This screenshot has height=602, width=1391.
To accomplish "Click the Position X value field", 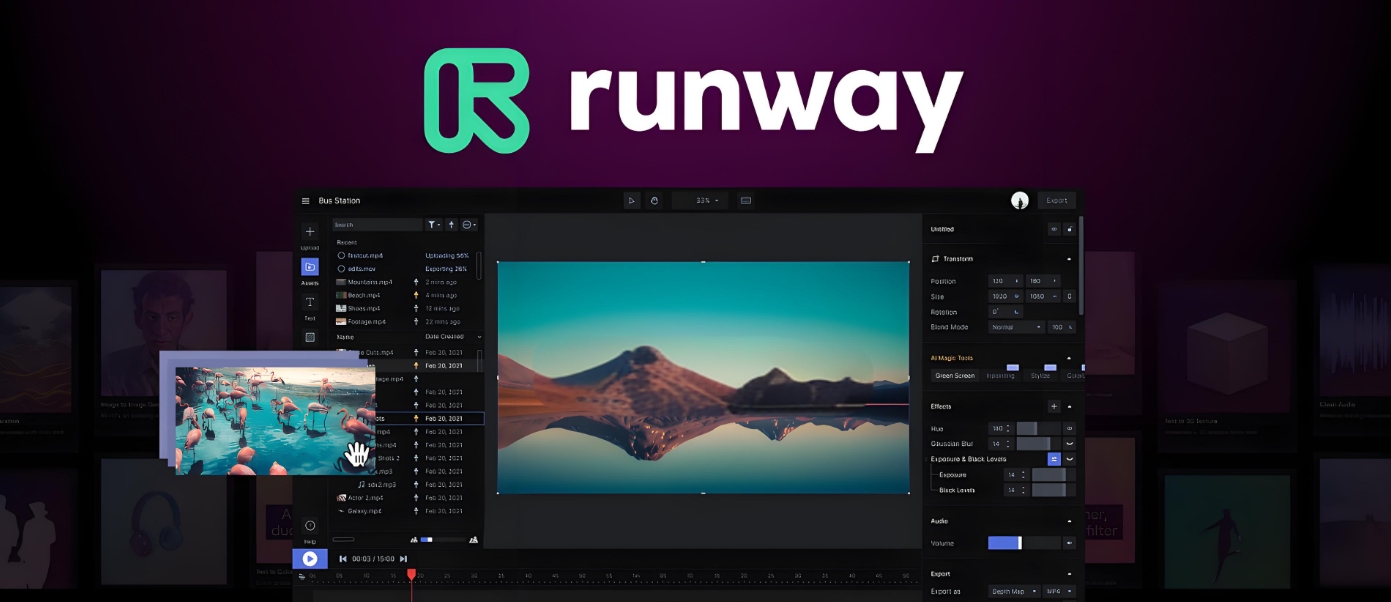I will click(x=1004, y=281).
